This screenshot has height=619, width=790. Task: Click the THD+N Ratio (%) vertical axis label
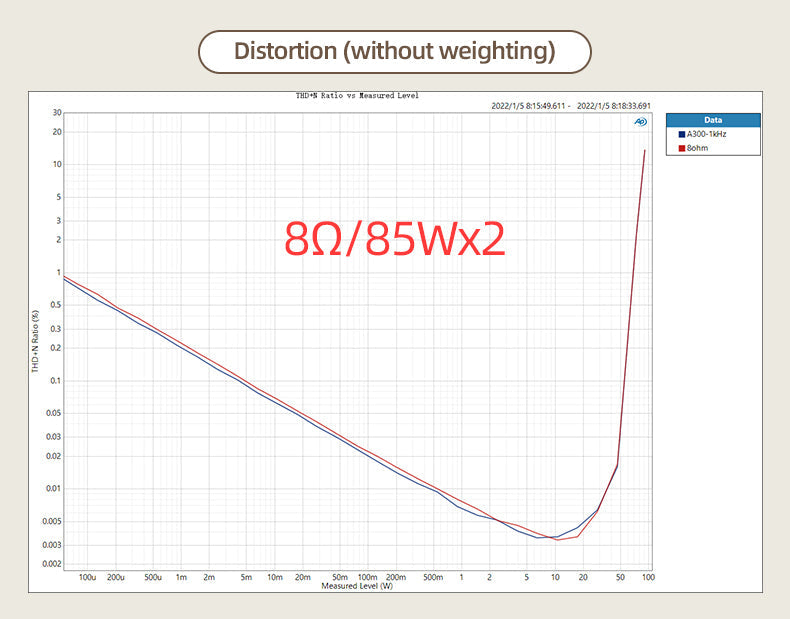[x=36, y=340]
